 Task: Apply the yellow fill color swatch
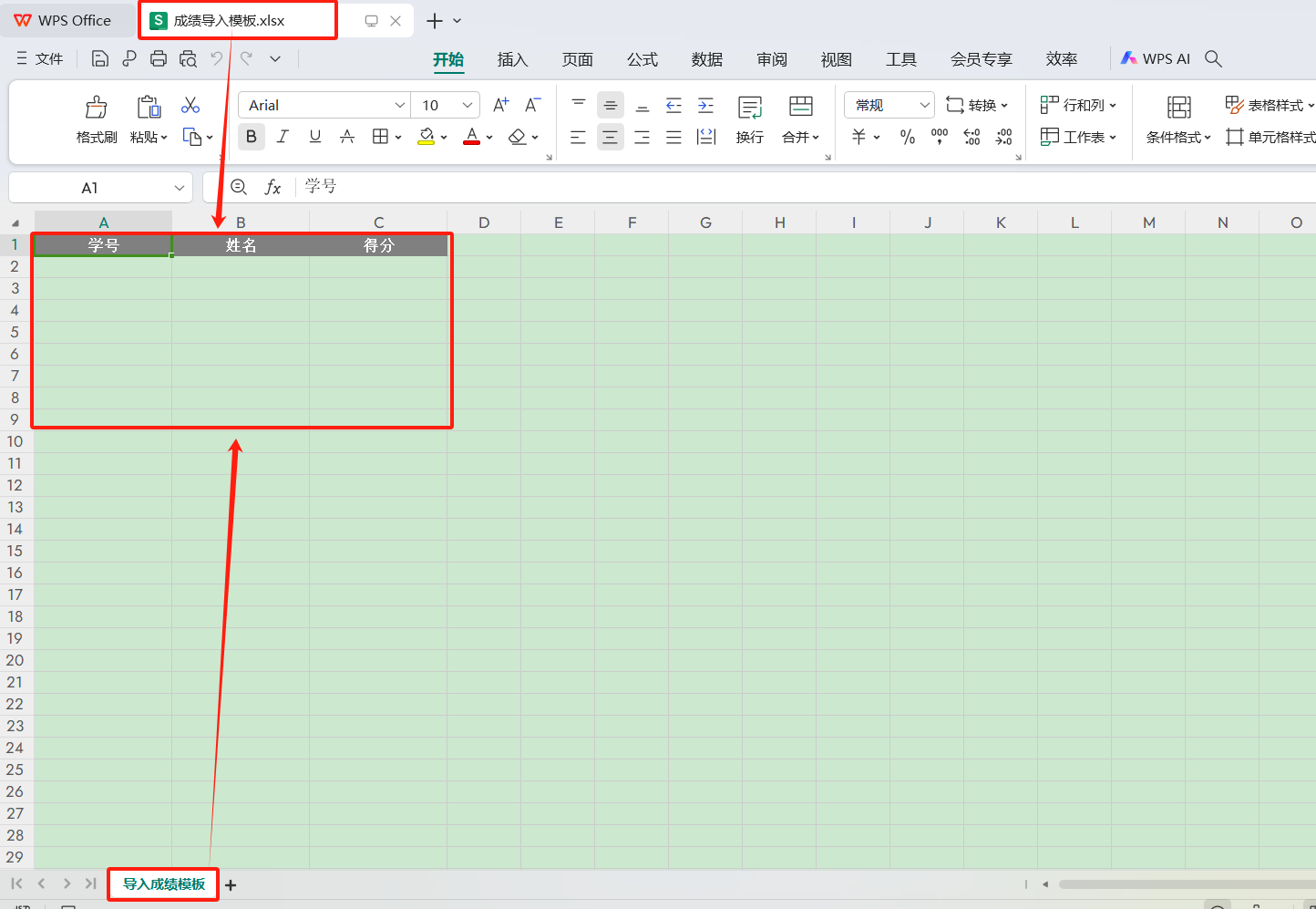pos(426,137)
